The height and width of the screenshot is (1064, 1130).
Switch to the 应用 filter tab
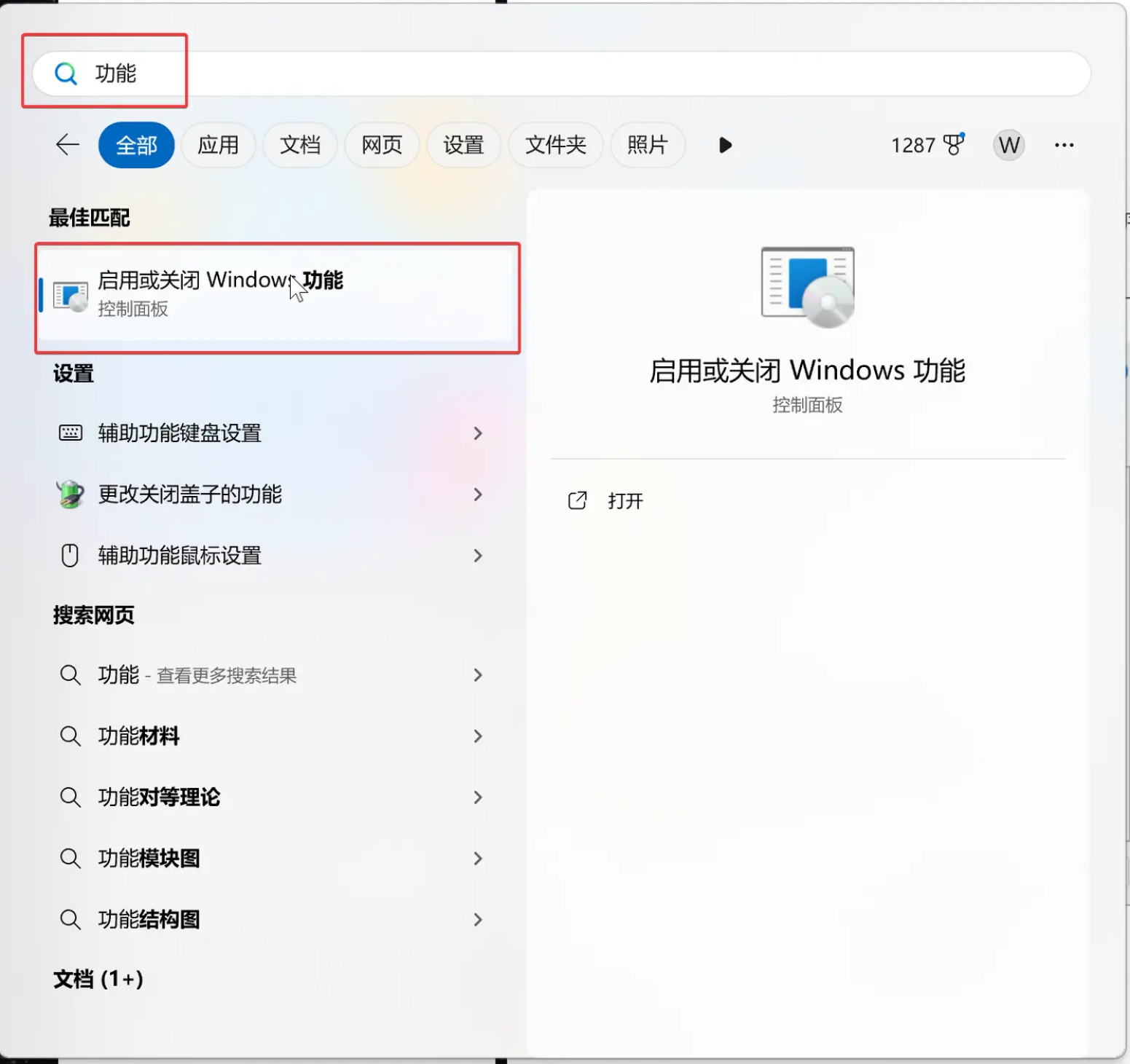point(218,145)
